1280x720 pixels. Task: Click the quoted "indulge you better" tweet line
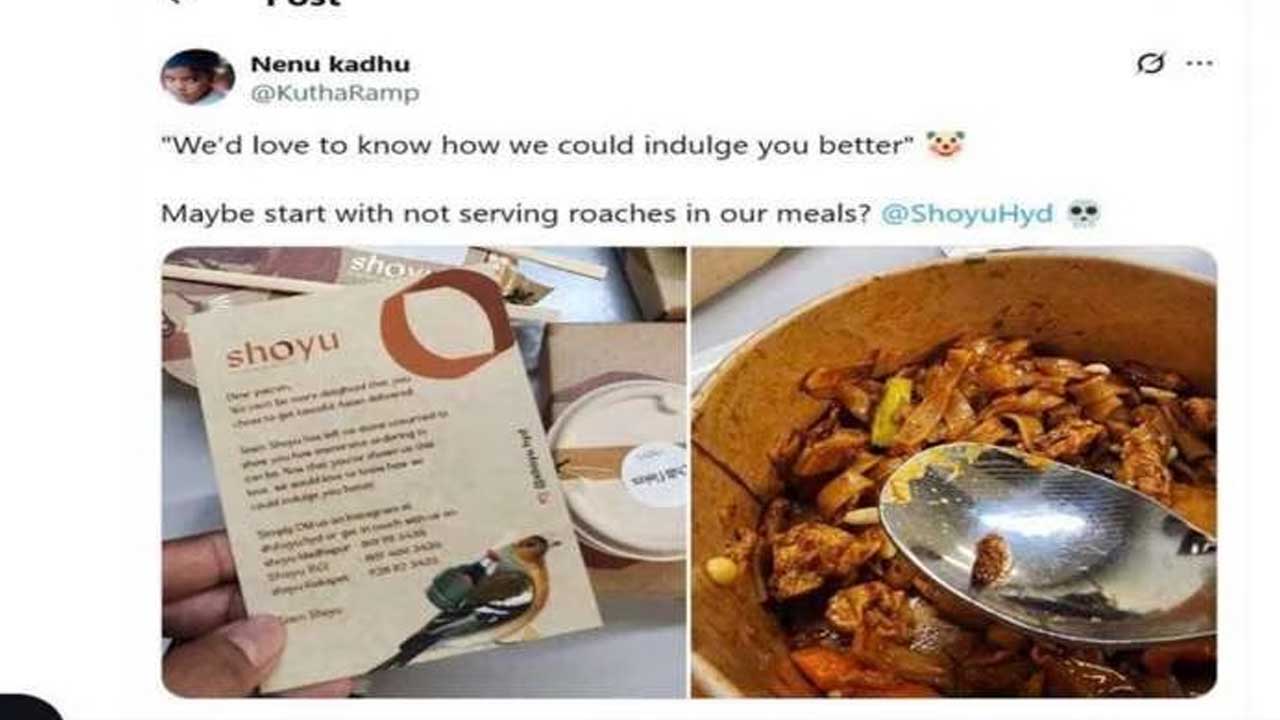click(538, 145)
